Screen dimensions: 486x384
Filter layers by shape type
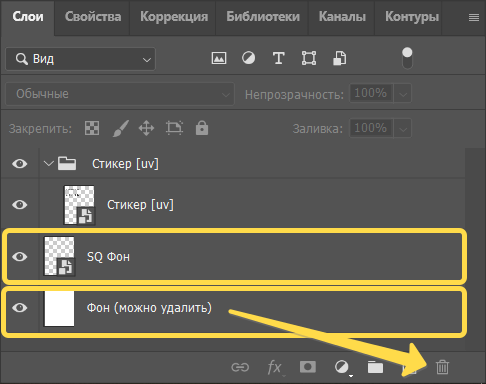(x=309, y=58)
